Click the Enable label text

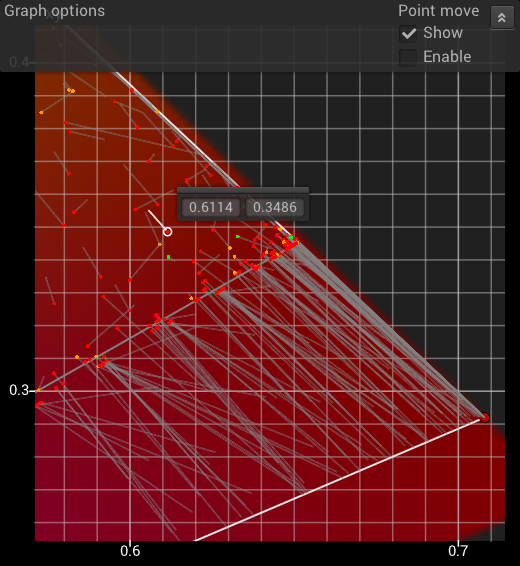(447, 57)
